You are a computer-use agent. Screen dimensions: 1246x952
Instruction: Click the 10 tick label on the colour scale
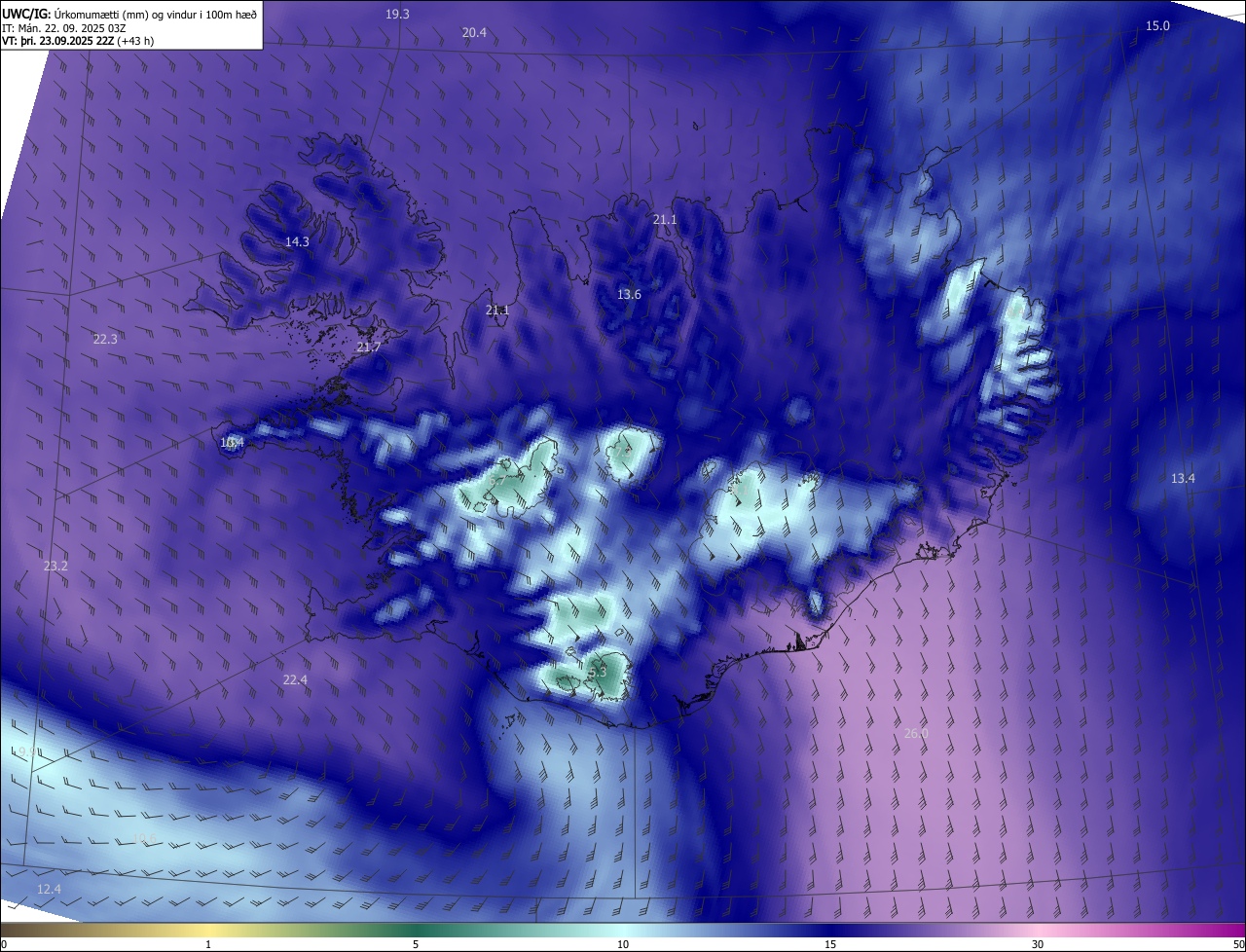(x=623, y=944)
